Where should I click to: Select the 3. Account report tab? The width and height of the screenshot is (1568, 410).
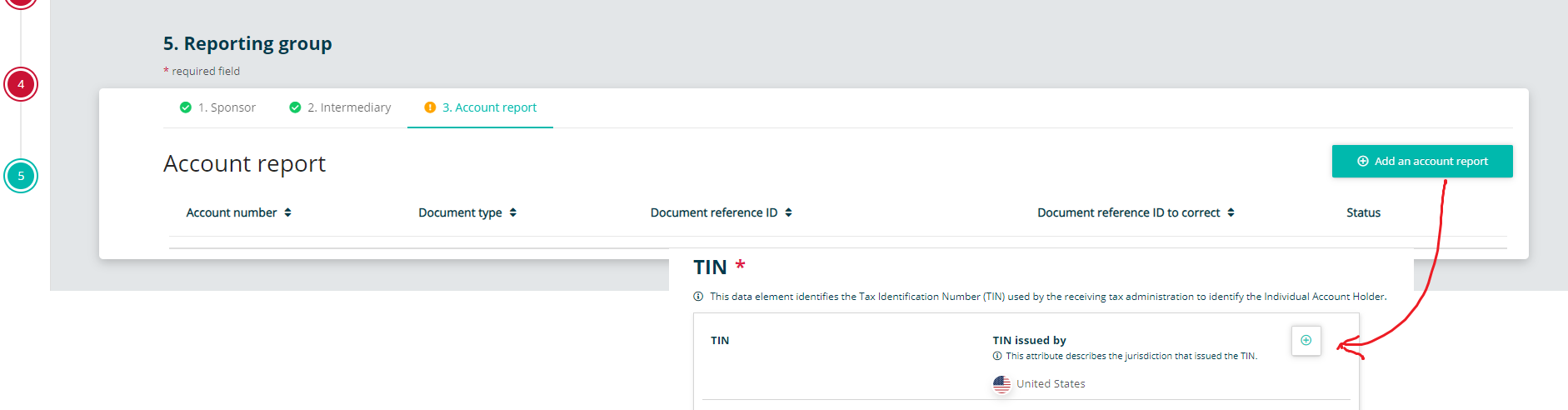[x=489, y=107]
